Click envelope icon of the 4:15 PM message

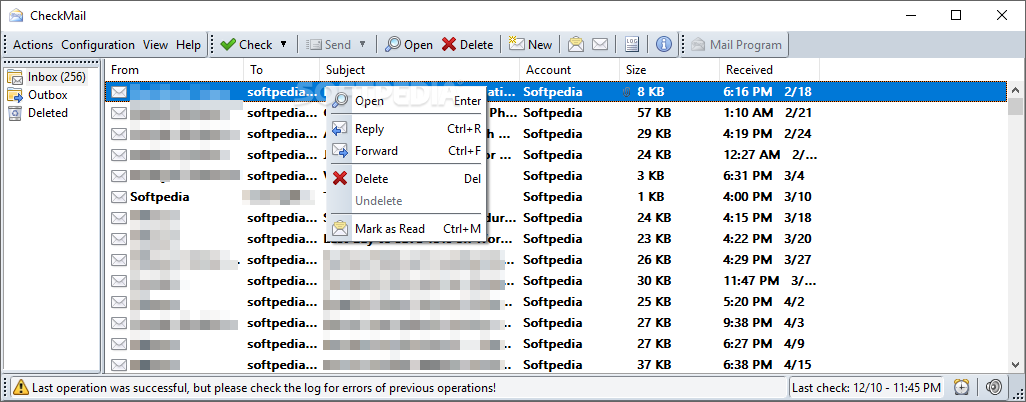coord(118,218)
